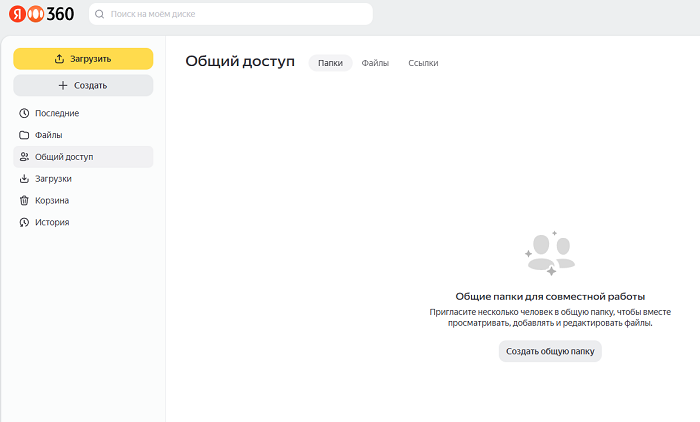
Task: Click the people icon for Общий доступ
Action: click(25, 157)
